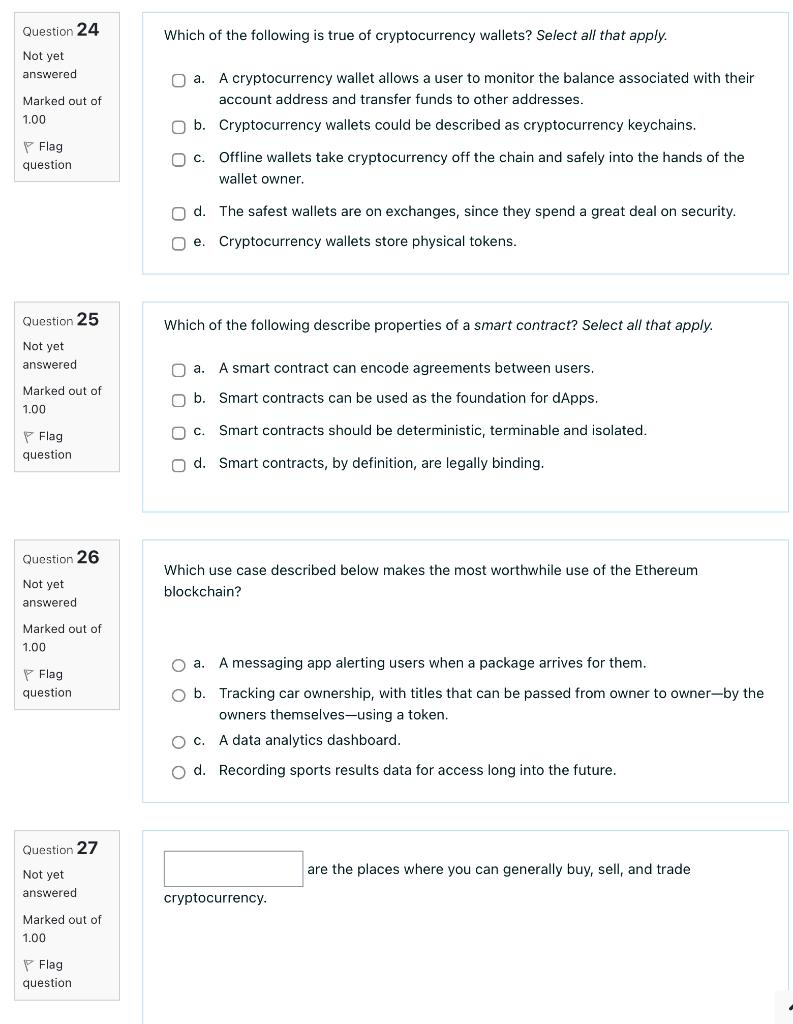Check option b describing wallets as keychains
Screen dimensions: 793x1024
[178, 126]
